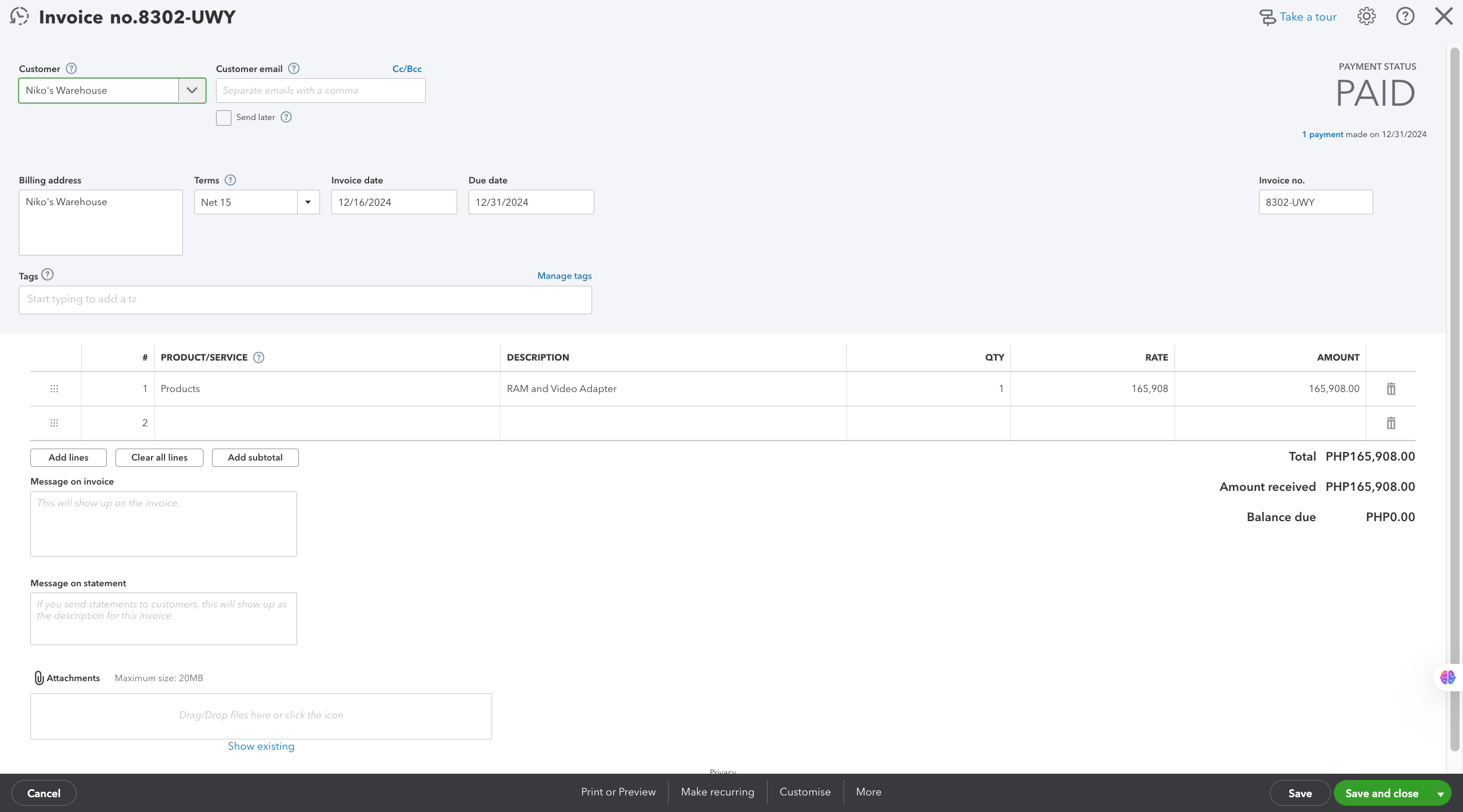Expand the Customer dropdown

tap(192, 90)
